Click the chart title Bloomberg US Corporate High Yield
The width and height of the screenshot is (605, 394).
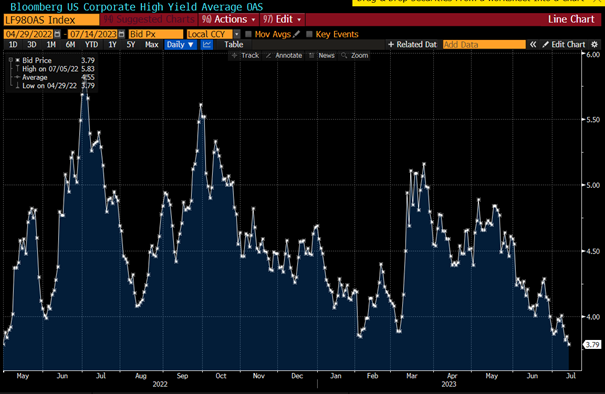tap(137, 7)
